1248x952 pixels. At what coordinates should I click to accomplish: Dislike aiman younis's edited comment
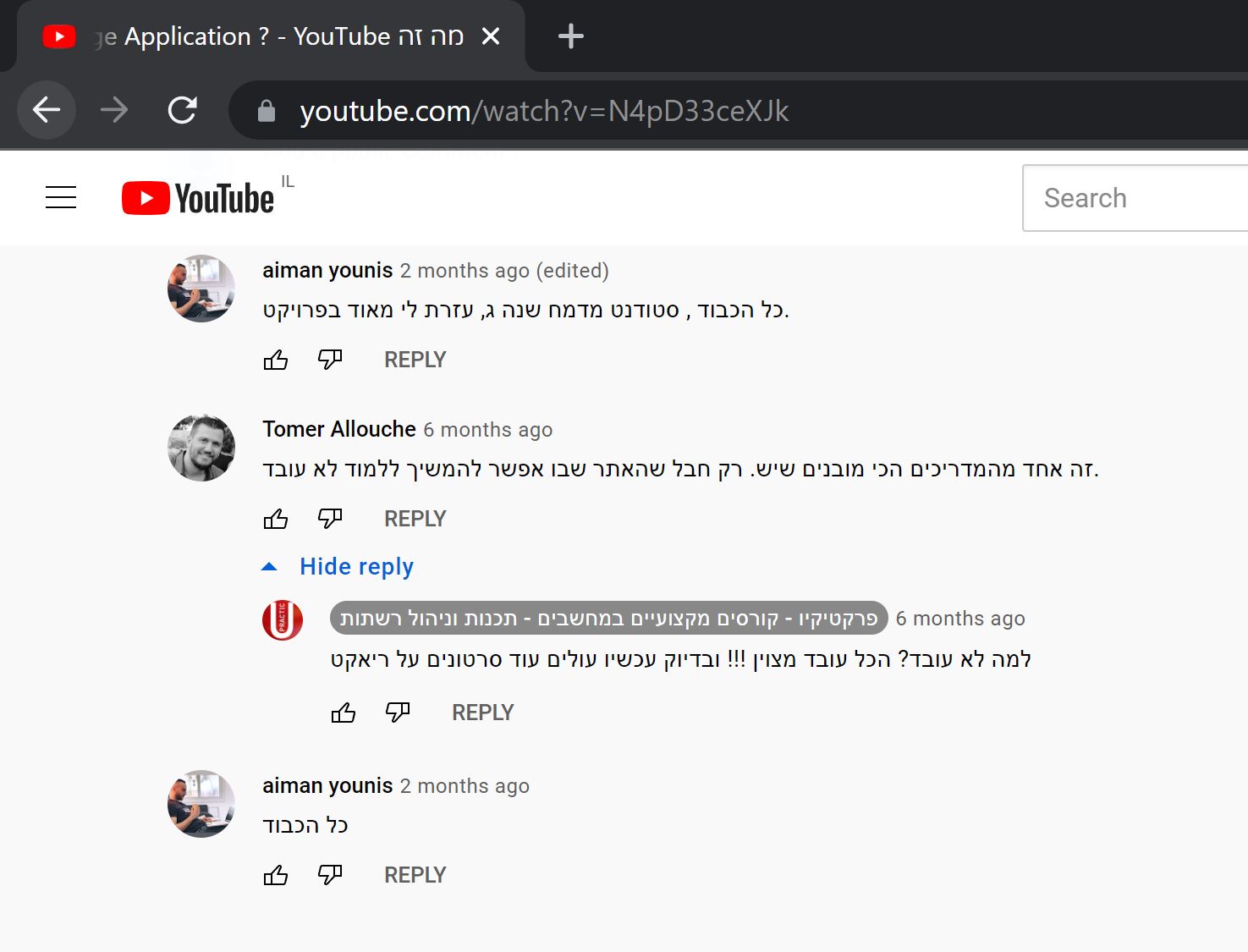[x=330, y=360]
